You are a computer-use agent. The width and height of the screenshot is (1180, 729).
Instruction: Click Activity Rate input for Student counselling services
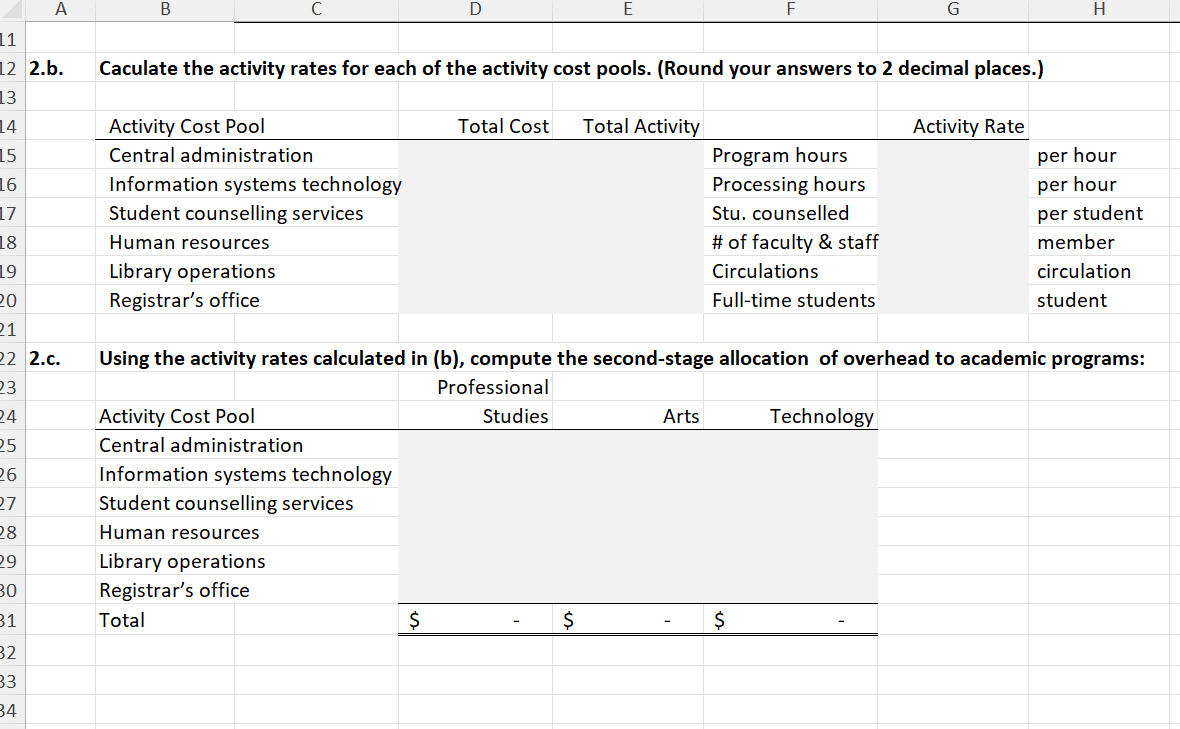pos(953,214)
